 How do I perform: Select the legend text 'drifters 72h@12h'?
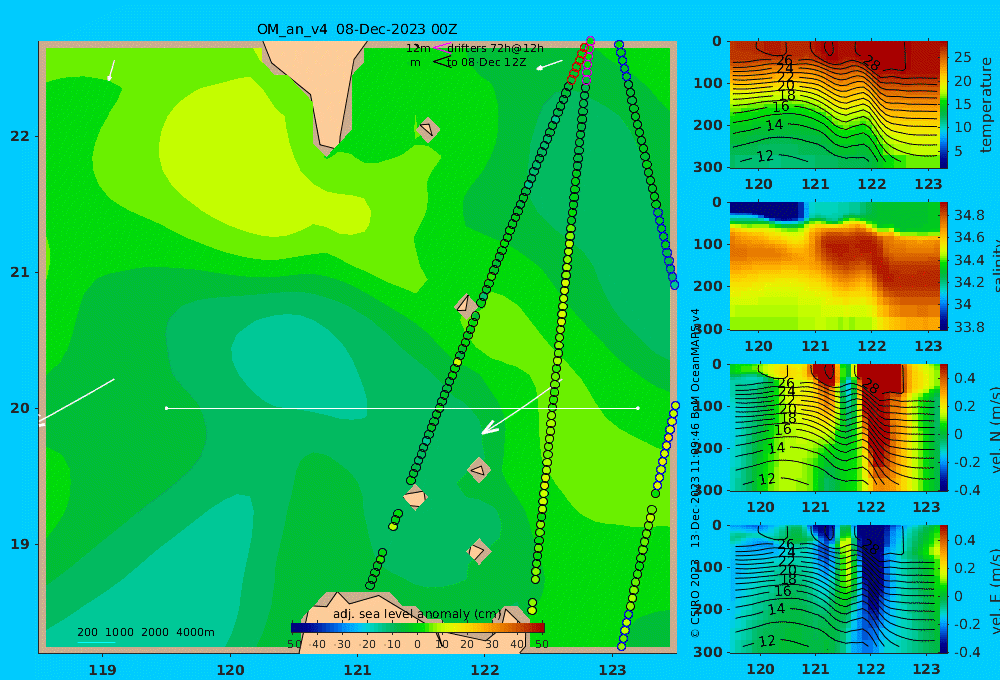496,48
